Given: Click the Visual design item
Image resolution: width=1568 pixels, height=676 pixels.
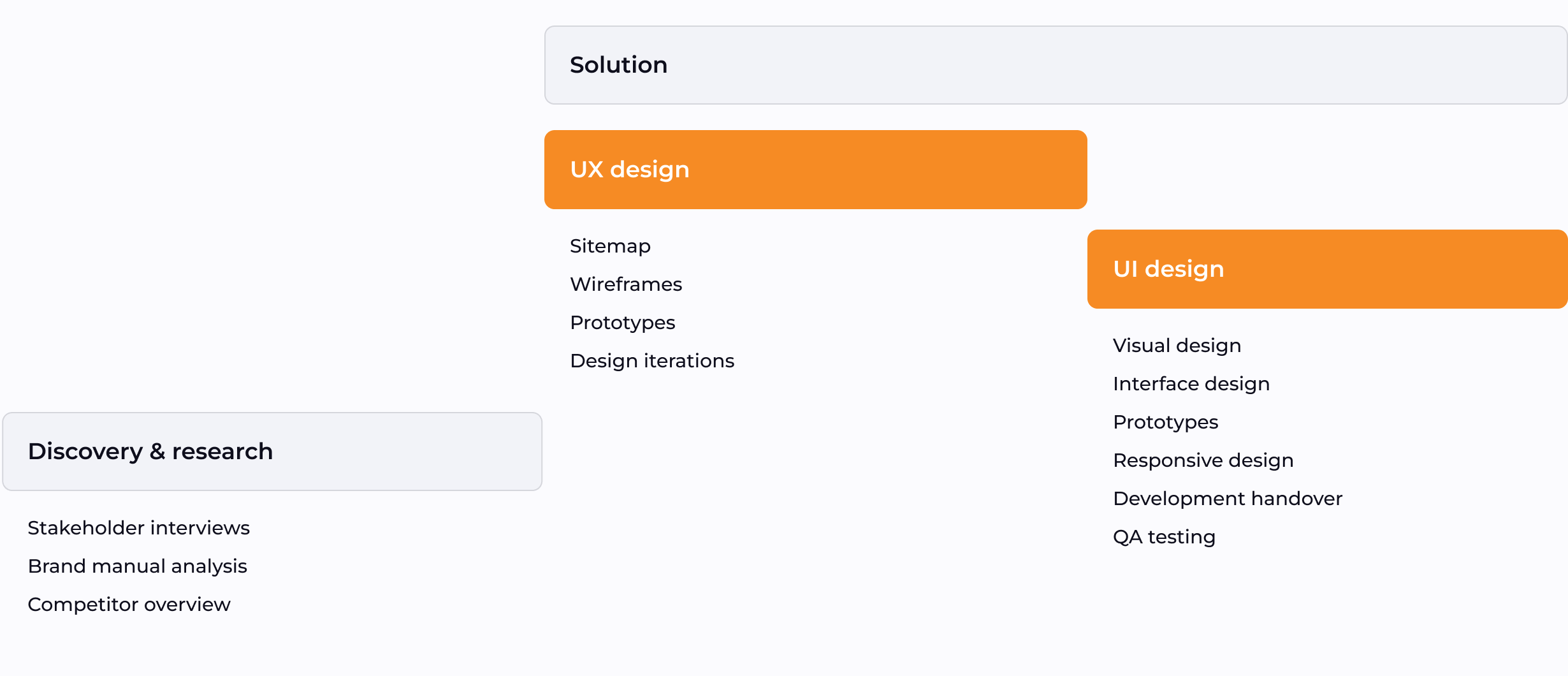Looking at the screenshot, I should (x=1177, y=346).
